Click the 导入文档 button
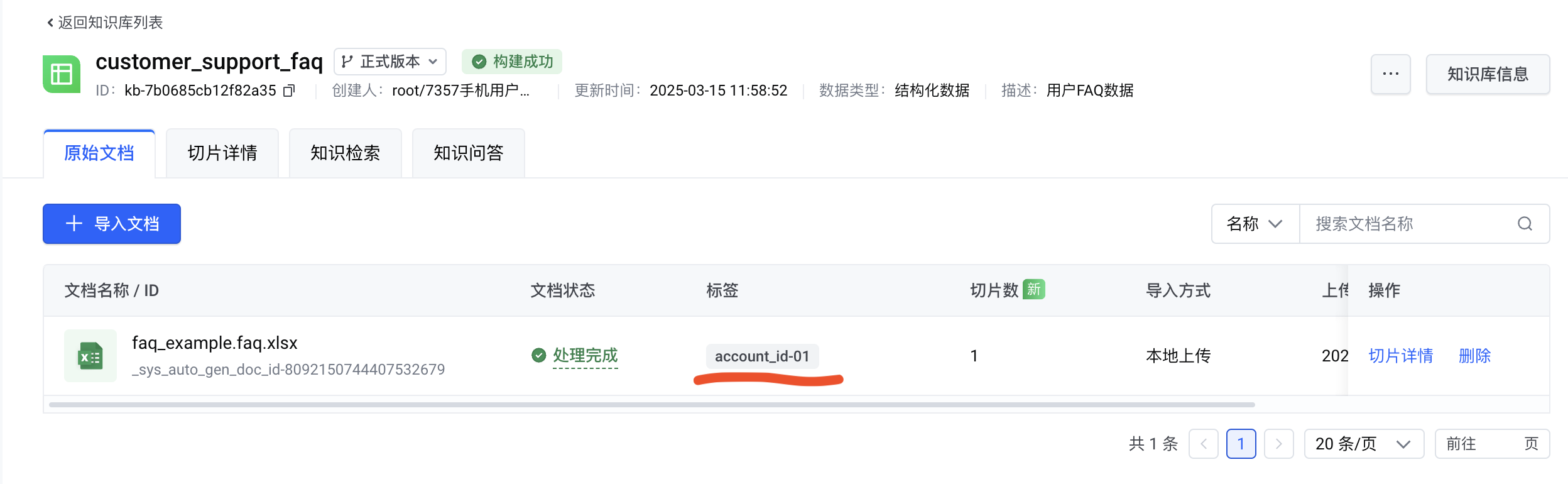Screen dimensions: 1568x484 [x=112, y=224]
